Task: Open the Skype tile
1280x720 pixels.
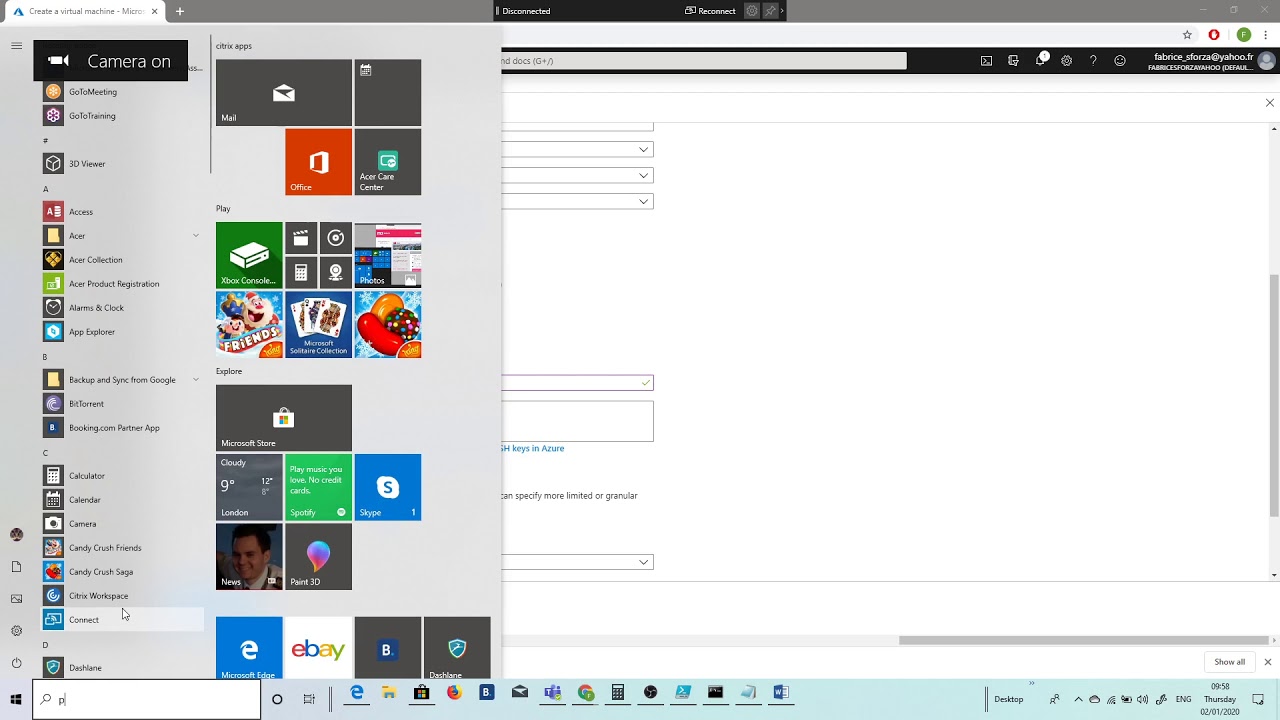Action: point(388,487)
